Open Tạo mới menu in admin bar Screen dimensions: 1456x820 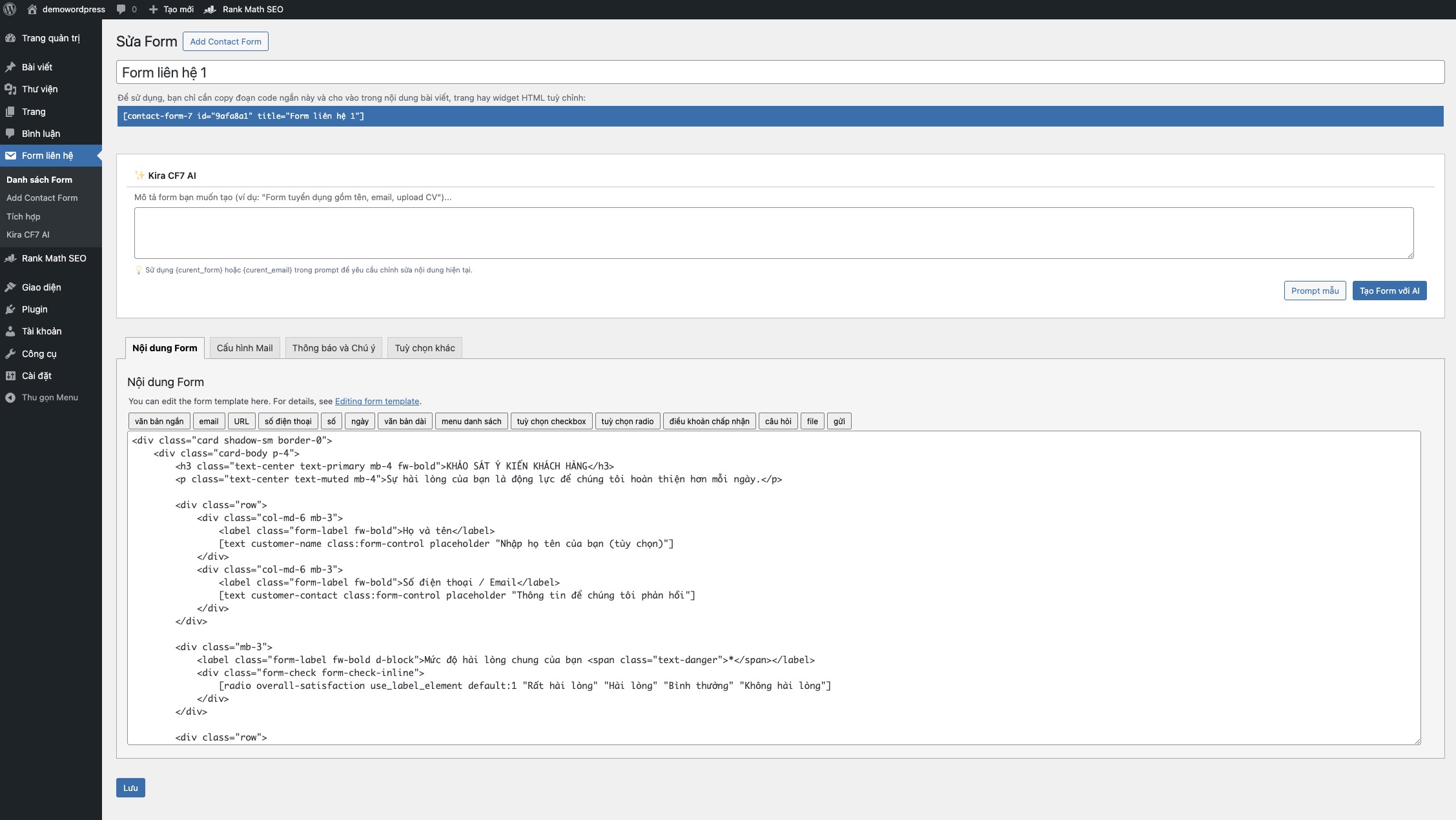pos(171,9)
